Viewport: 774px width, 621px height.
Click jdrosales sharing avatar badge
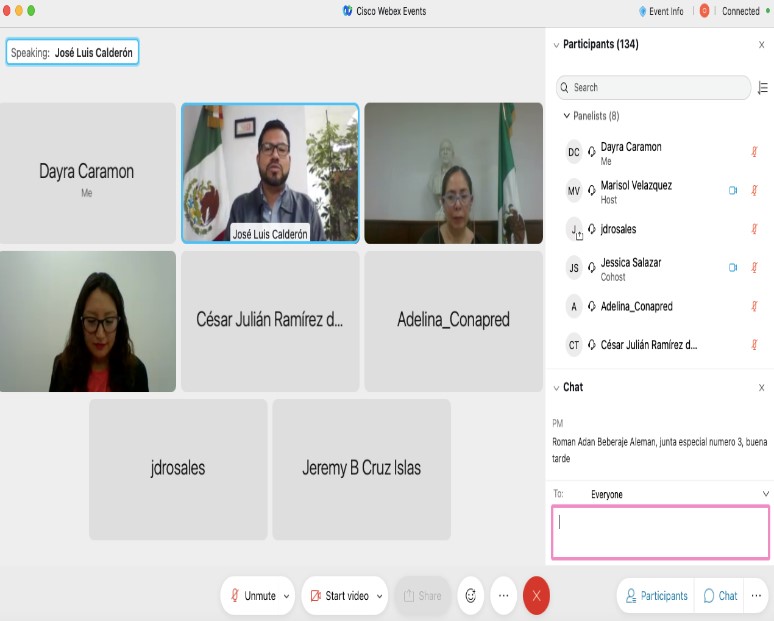[x=575, y=230]
